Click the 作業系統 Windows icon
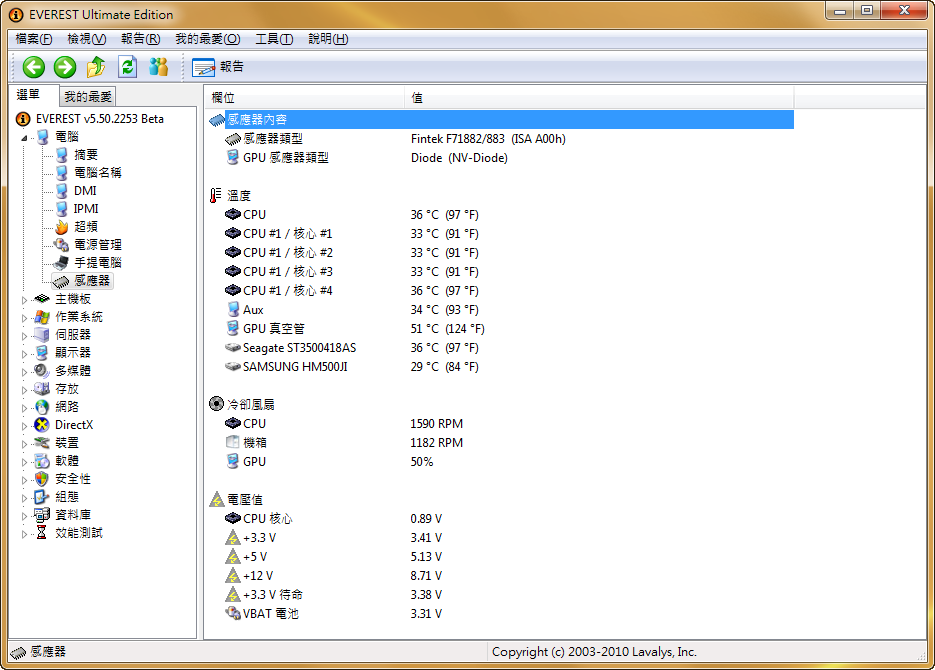Screen dimensions: 935x670 point(42,317)
